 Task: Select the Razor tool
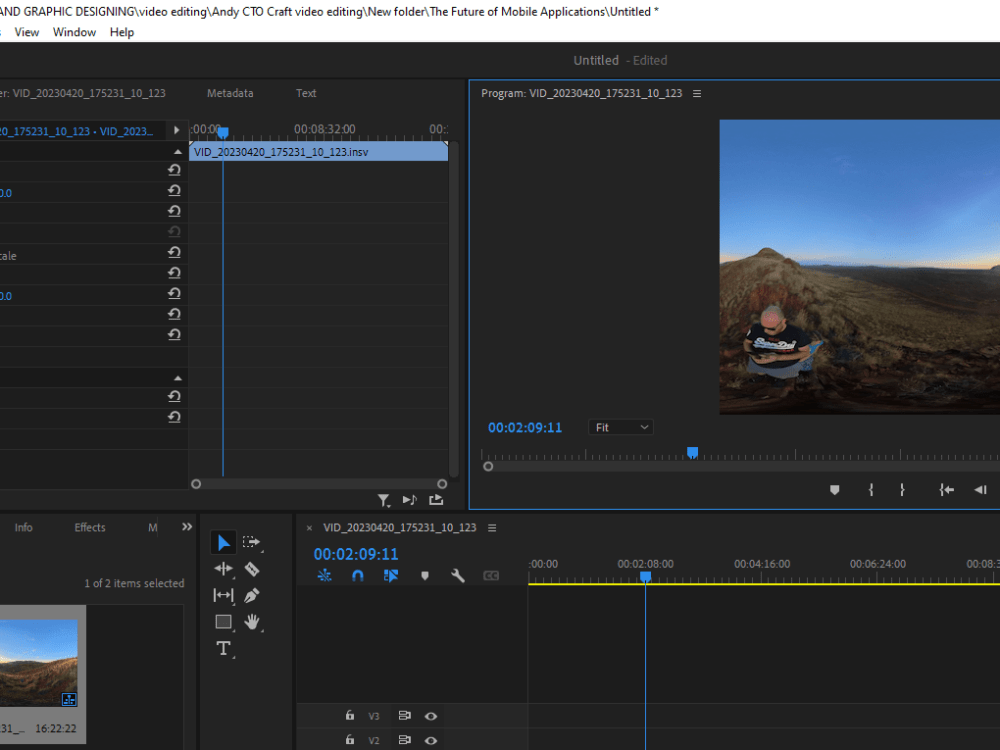tap(252, 569)
